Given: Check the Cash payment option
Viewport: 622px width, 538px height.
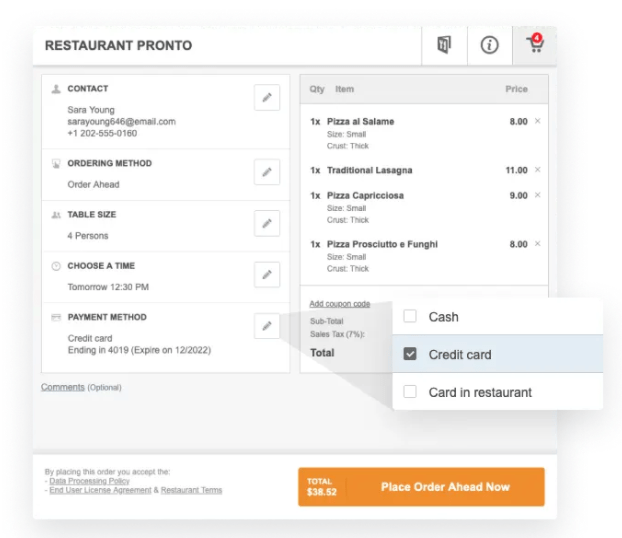Looking at the screenshot, I should click(410, 317).
